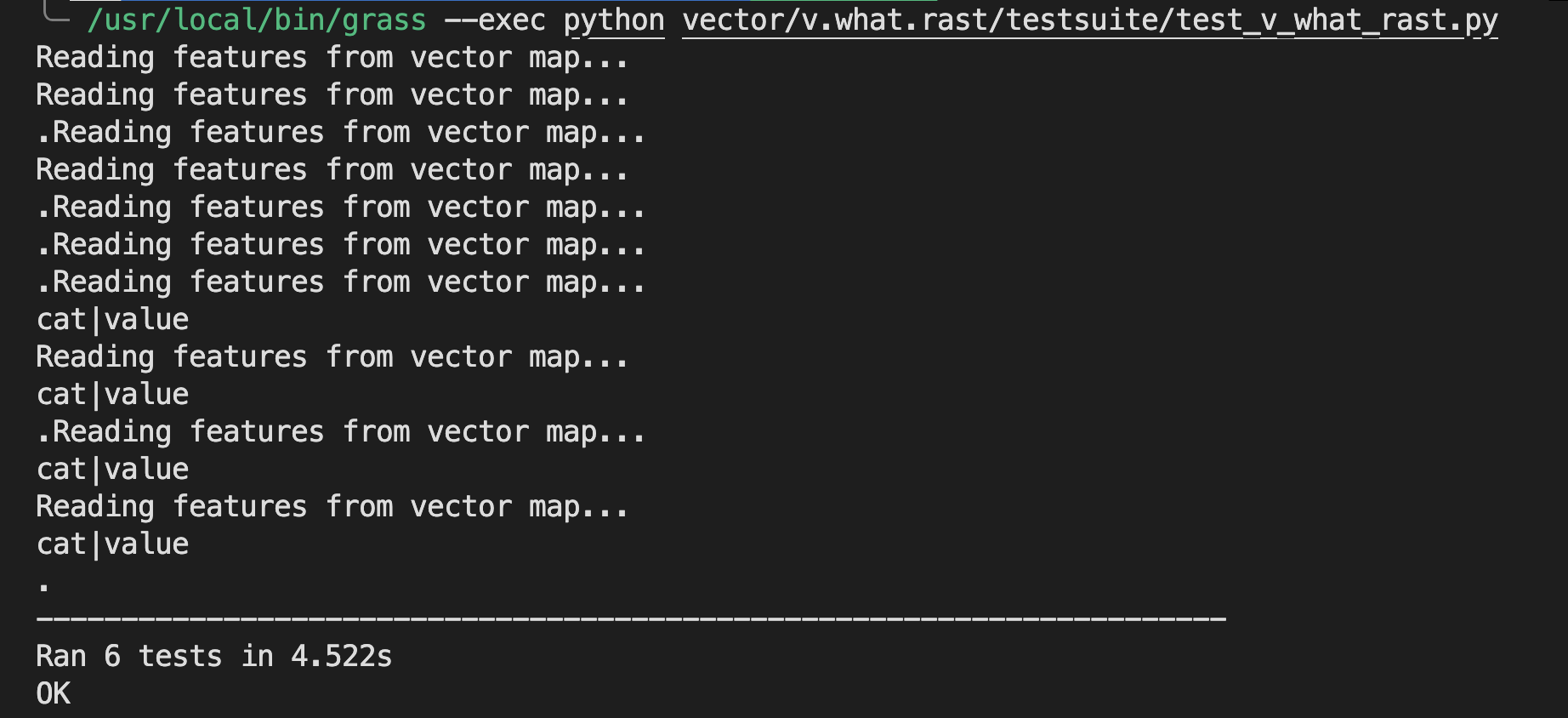This screenshot has width=1568, height=718.
Task: Click the dashed separator line
Action: pos(629,618)
